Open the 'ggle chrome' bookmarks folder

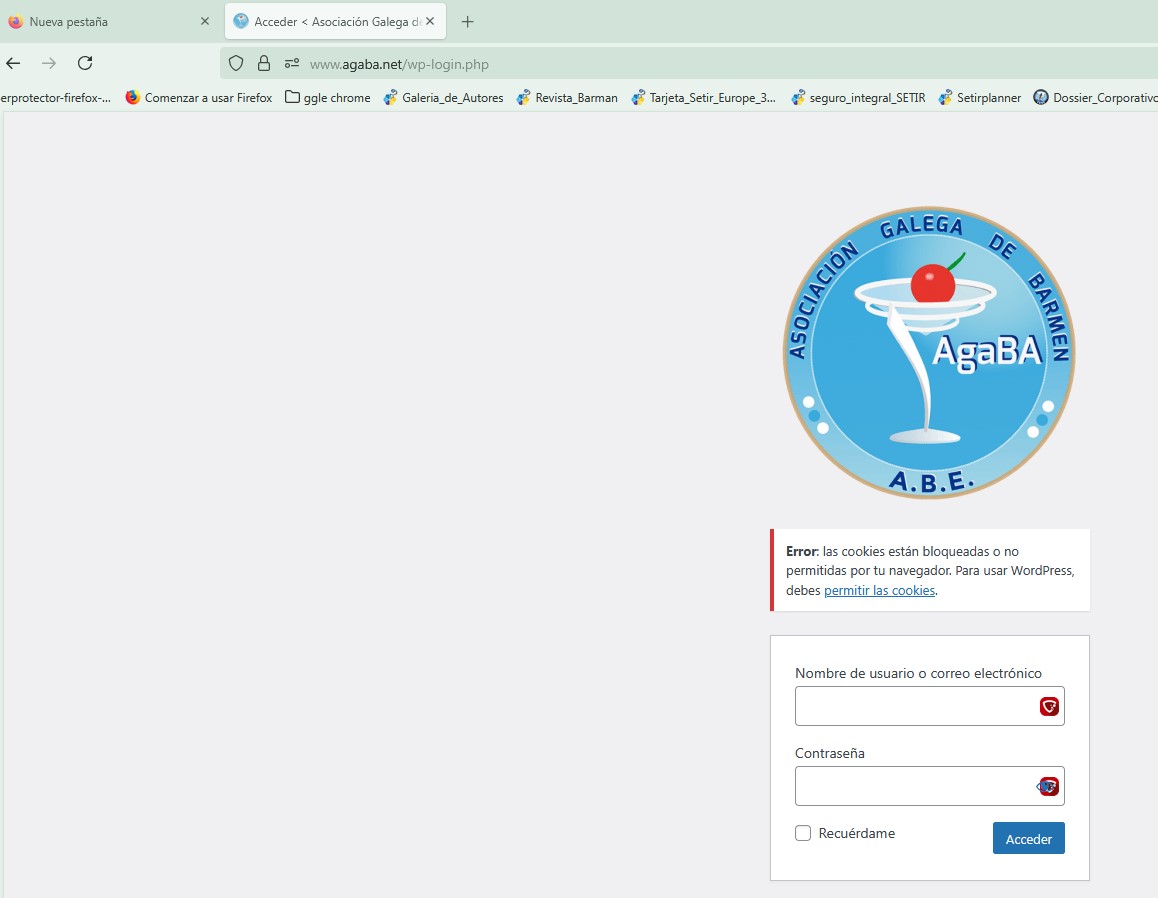(x=328, y=97)
